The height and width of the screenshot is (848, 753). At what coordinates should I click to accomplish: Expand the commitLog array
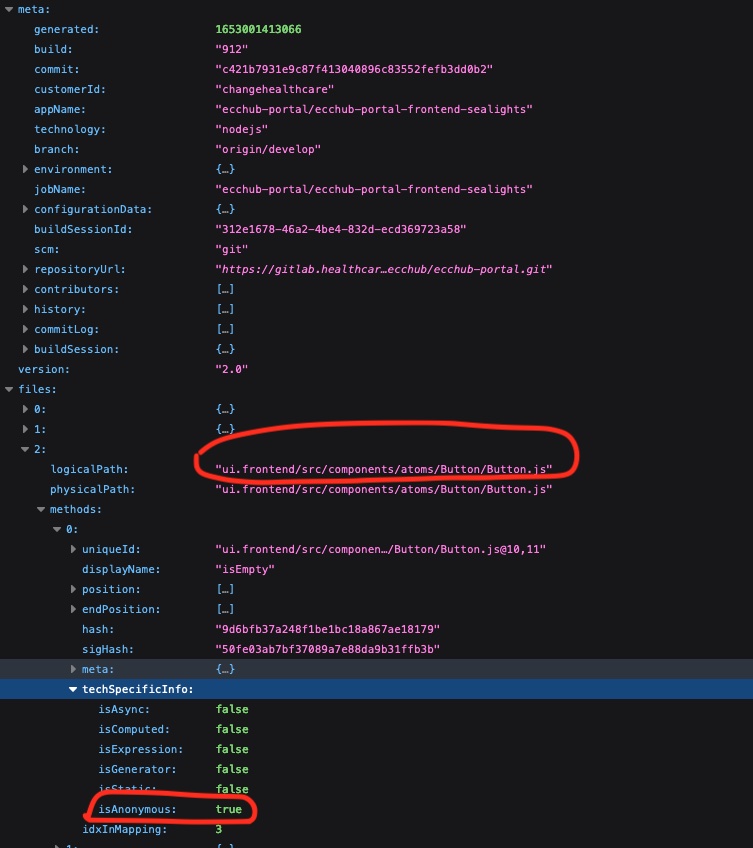click(26, 329)
